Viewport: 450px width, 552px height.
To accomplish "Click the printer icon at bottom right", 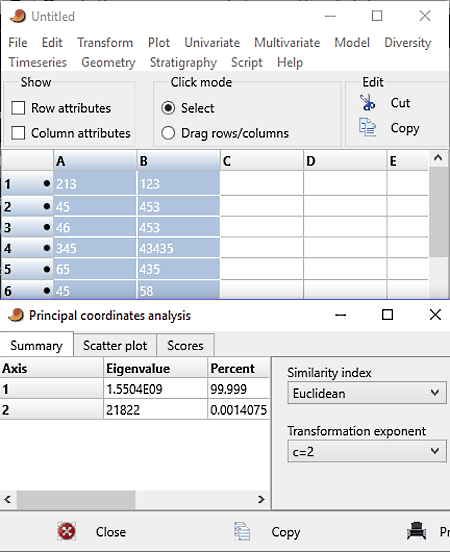I will pyautogui.click(x=417, y=531).
